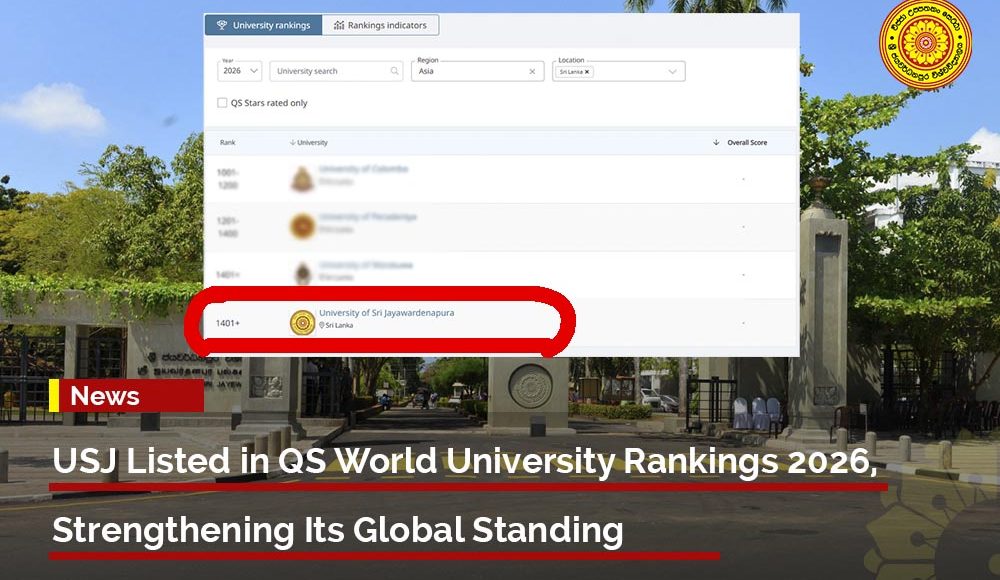Viewport: 1000px width, 580px height.
Task: Open the Year 2026 dropdown
Action: click(x=240, y=71)
